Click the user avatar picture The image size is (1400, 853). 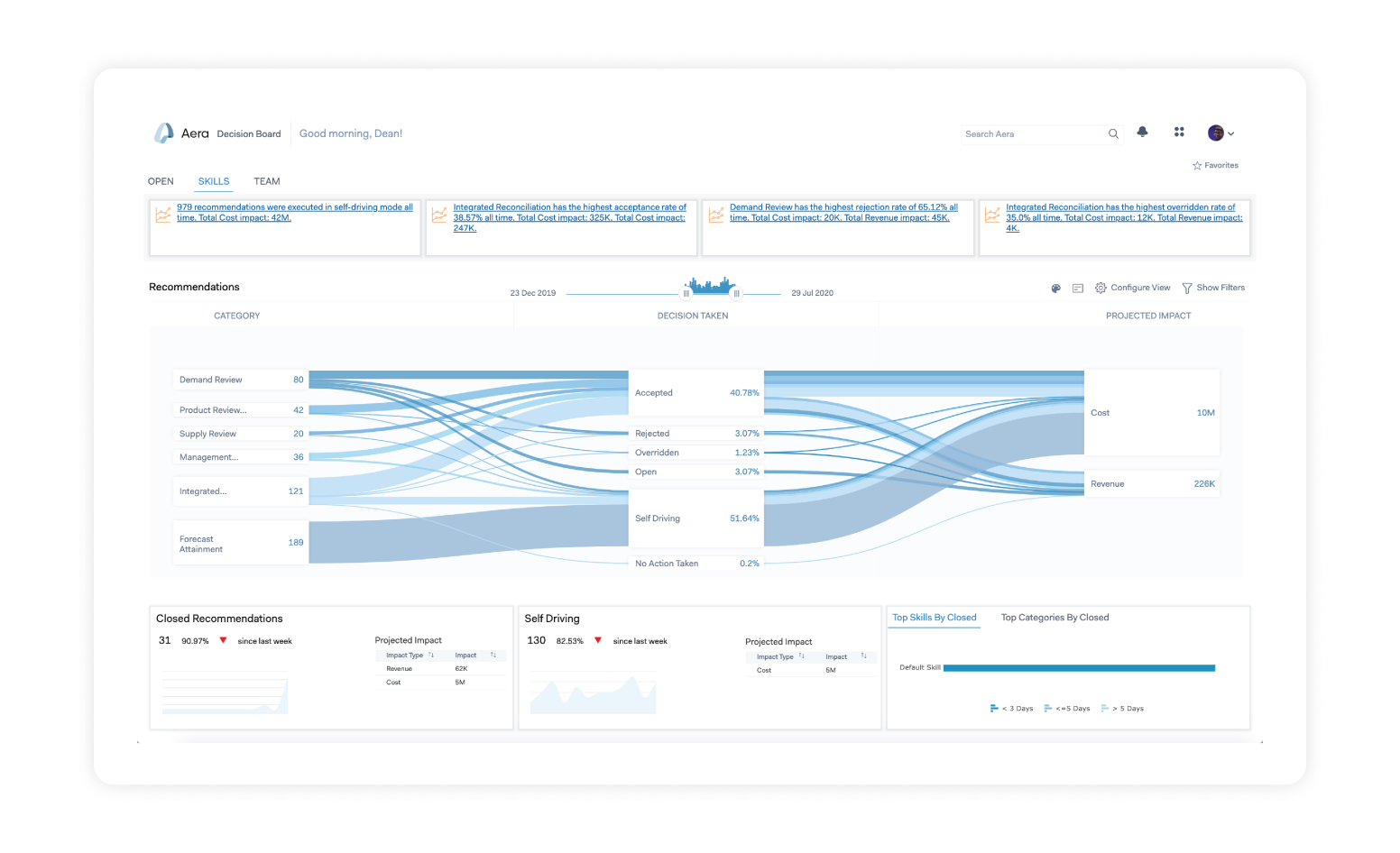coord(1216,133)
